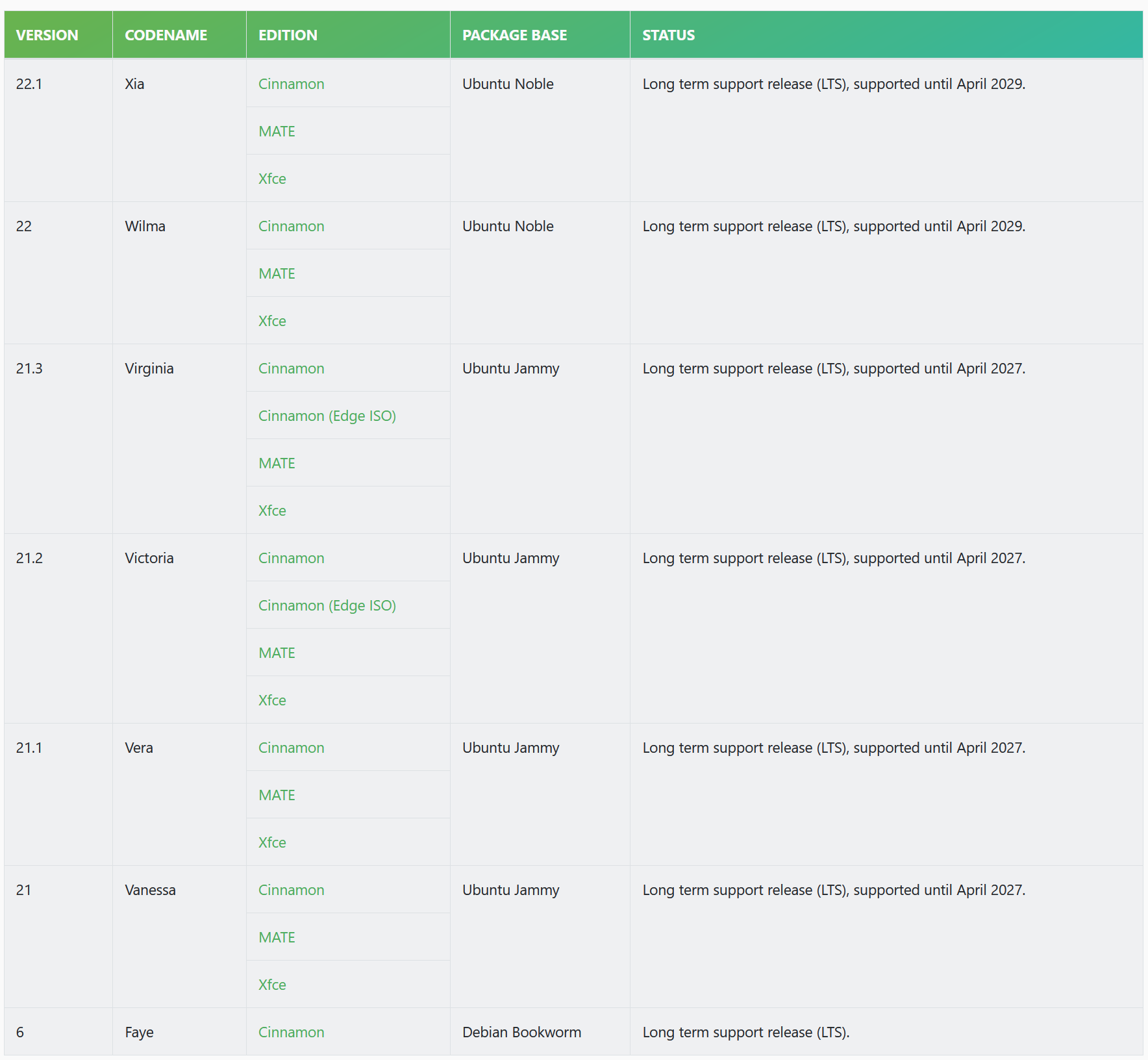Open Xfce edition link for Virginia 21.3
1148x1060 pixels.
(272, 511)
